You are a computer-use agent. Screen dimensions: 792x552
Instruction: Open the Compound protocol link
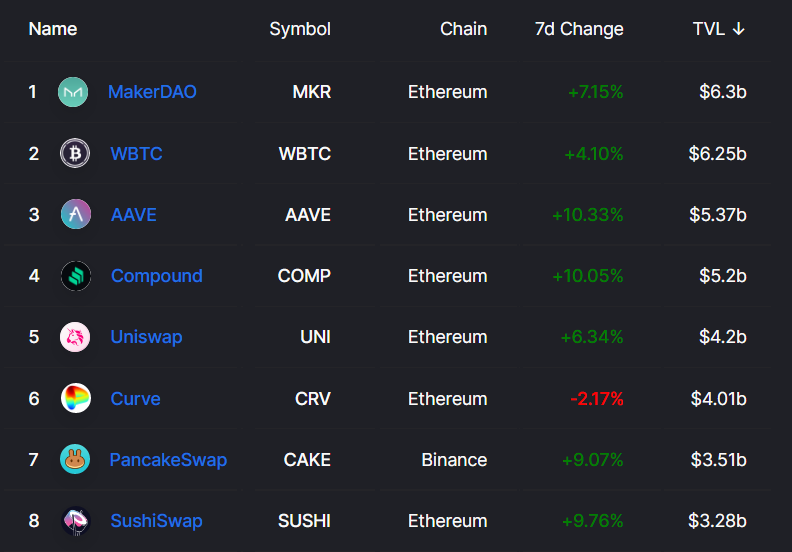tap(156, 276)
